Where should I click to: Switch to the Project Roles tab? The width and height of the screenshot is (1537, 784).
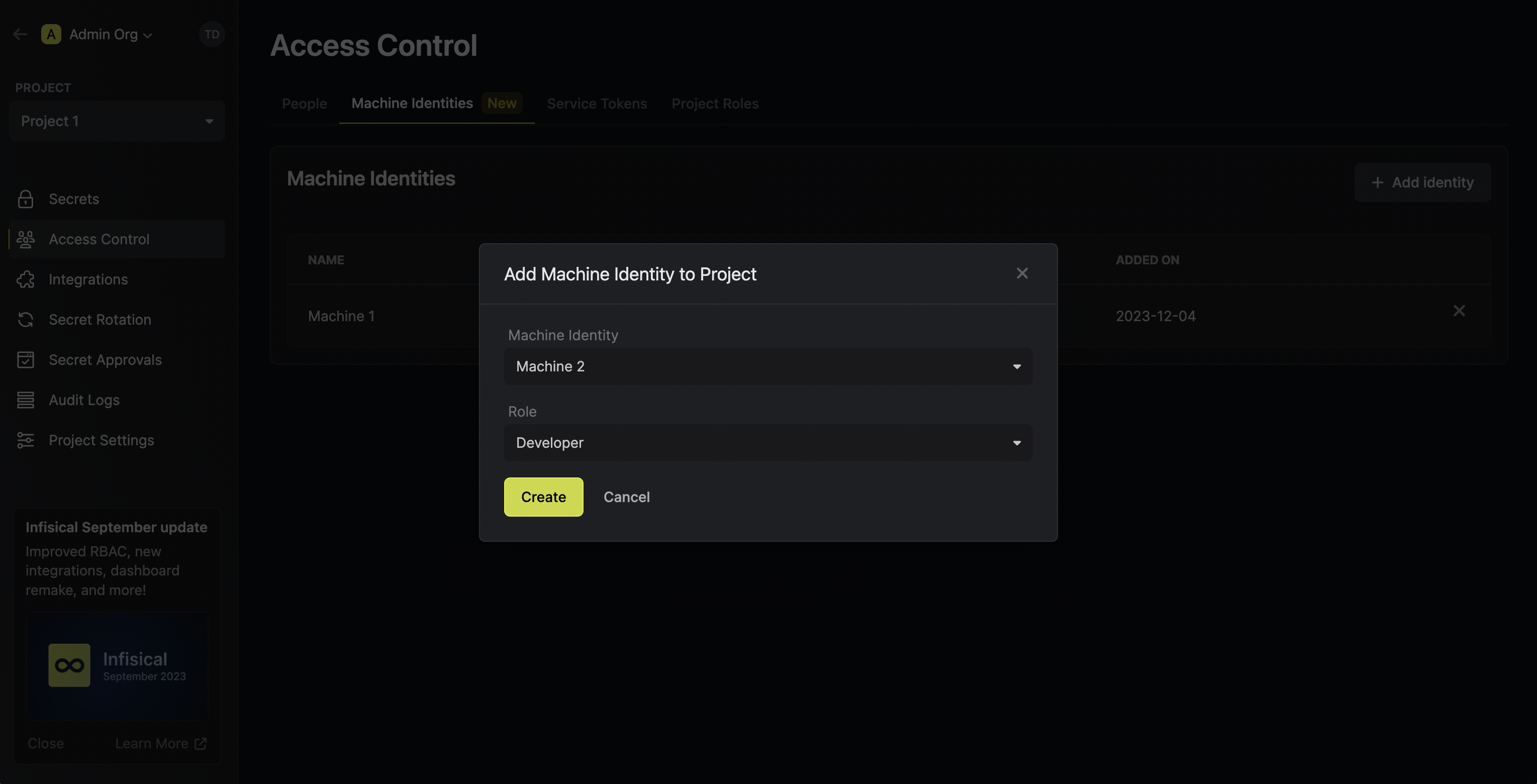tap(715, 104)
